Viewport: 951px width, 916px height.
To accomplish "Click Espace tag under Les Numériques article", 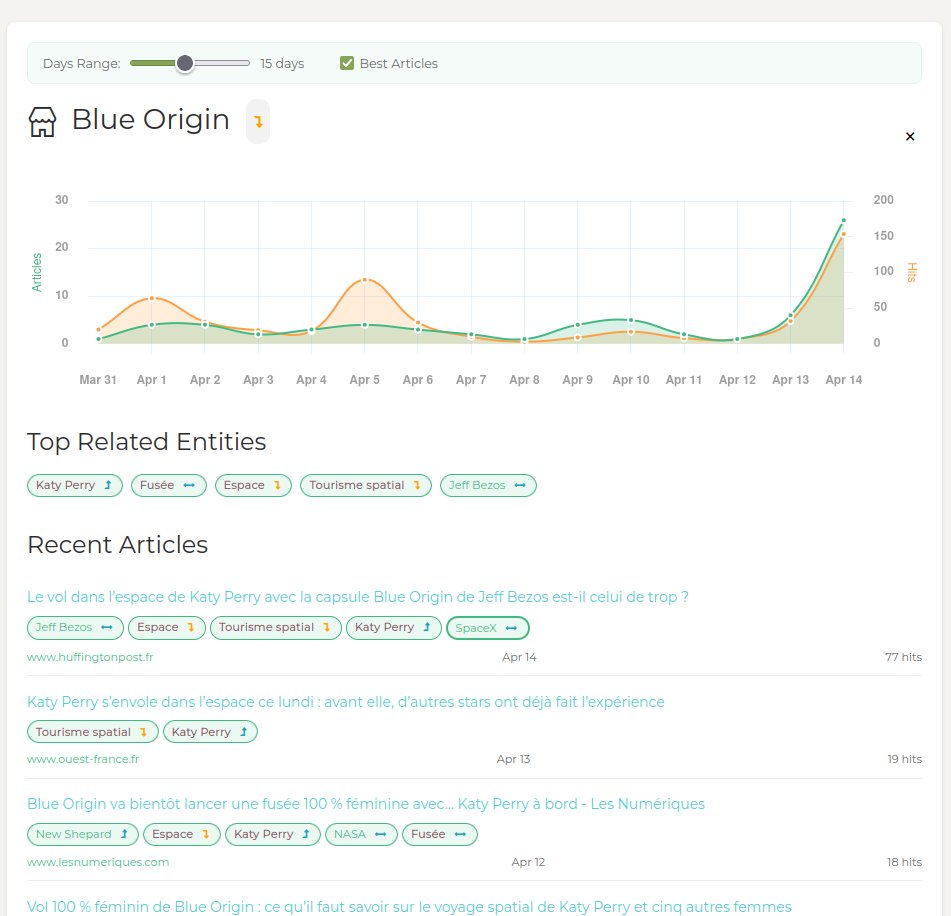I will point(182,834).
